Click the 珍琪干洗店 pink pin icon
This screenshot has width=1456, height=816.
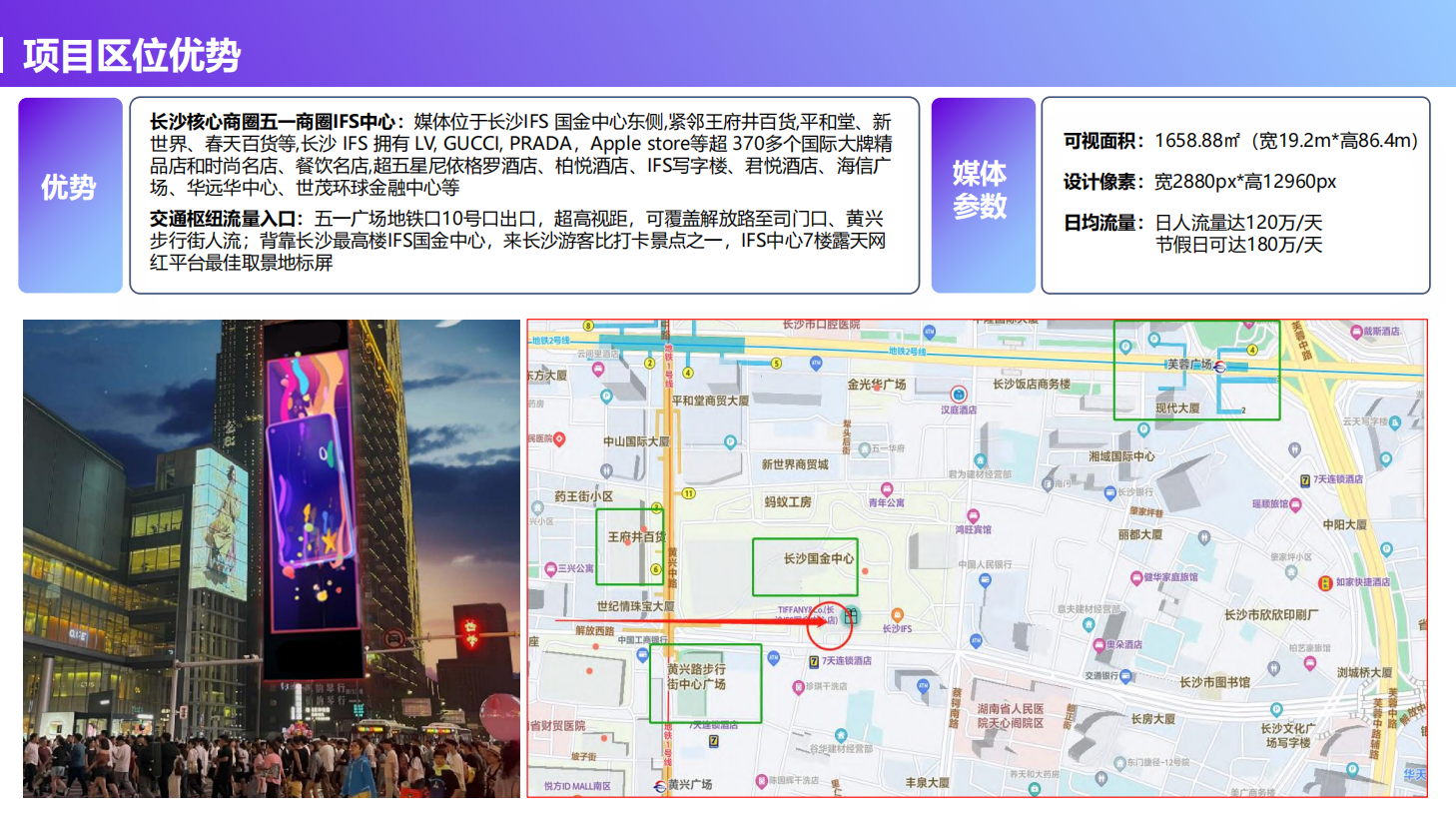point(798,687)
